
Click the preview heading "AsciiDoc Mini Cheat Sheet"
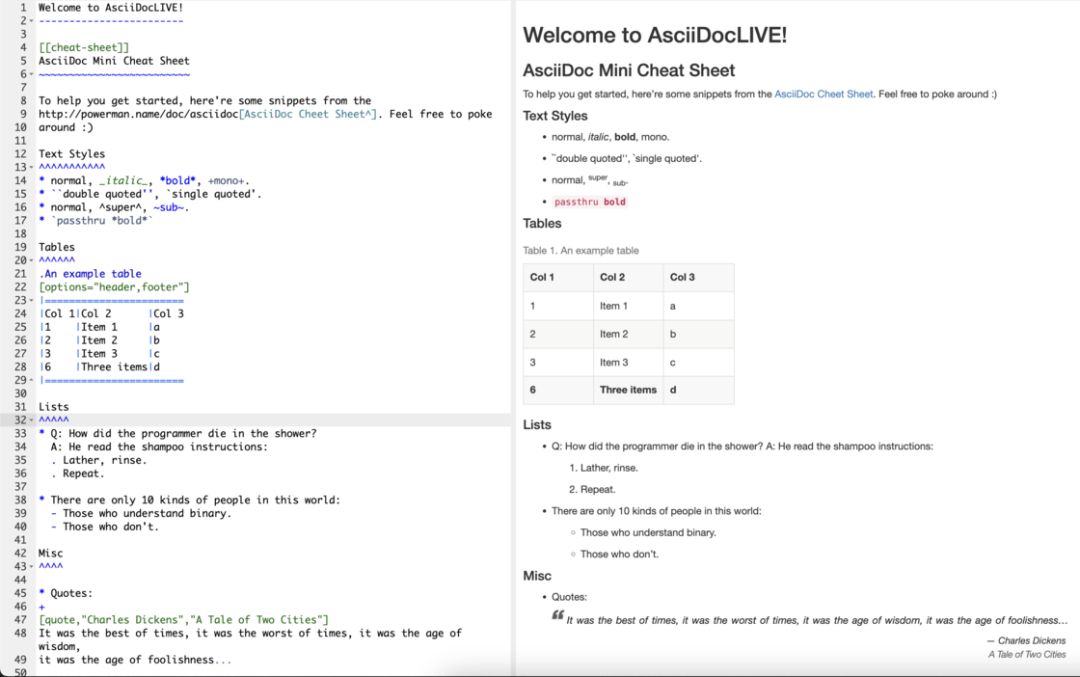coord(628,70)
